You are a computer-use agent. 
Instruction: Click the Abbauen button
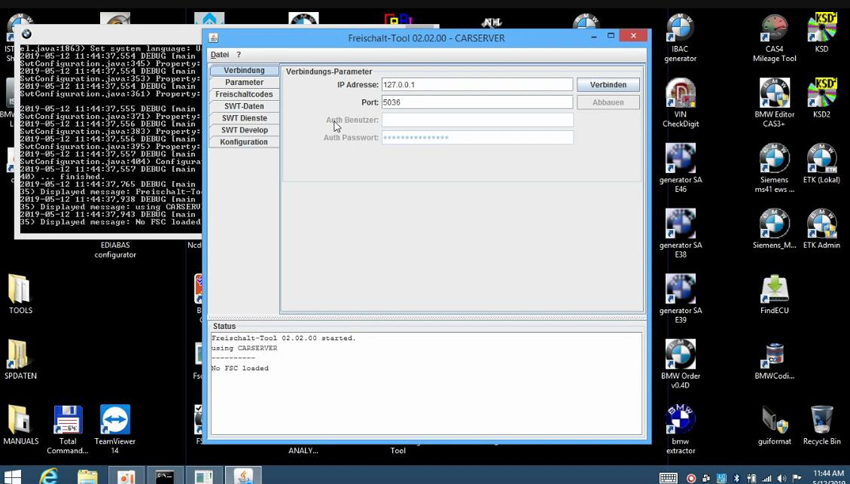[x=608, y=102]
